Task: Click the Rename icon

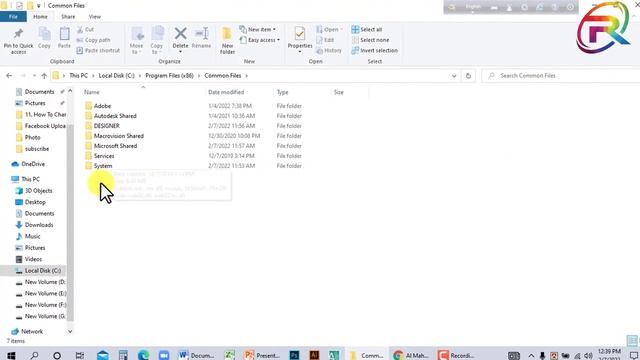Action: pos(202,33)
